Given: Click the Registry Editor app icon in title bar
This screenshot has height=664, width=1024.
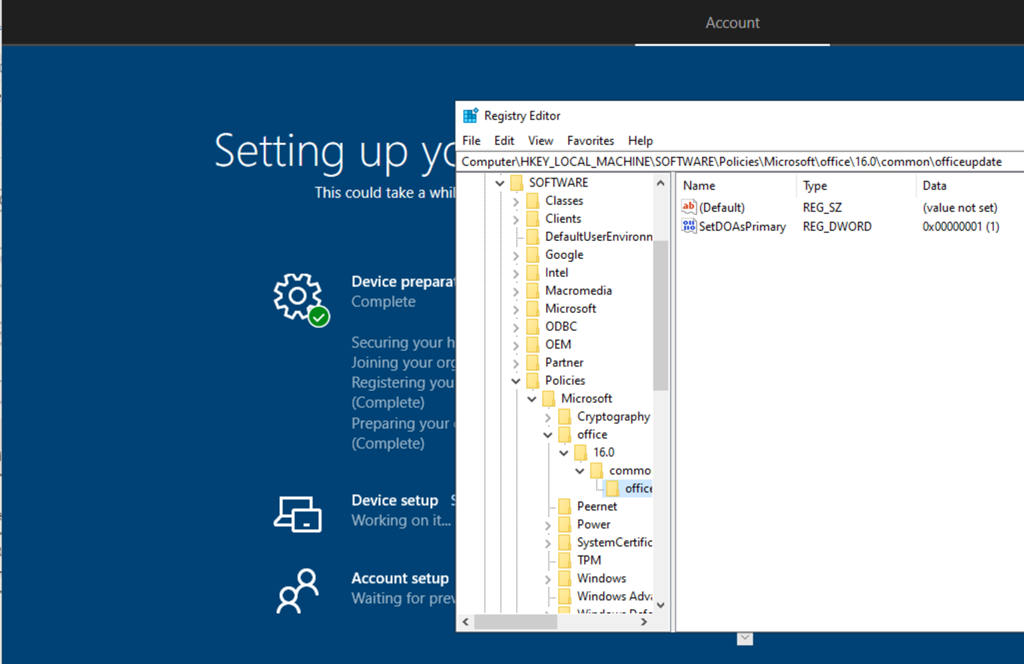Looking at the screenshot, I should coord(470,116).
